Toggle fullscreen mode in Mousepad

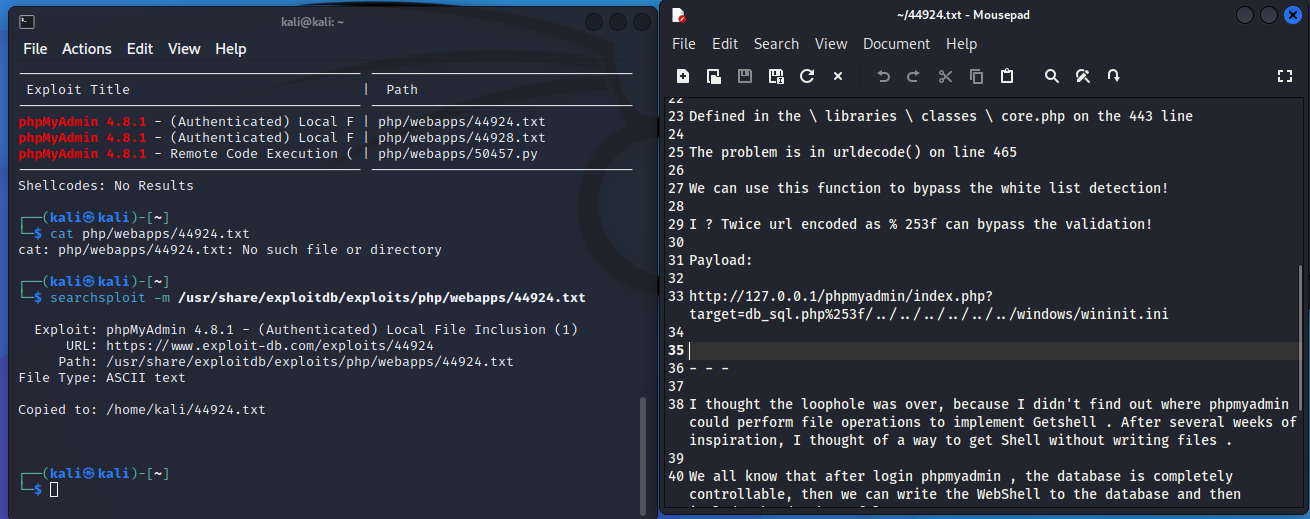pyautogui.click(x=1286, y=76)
